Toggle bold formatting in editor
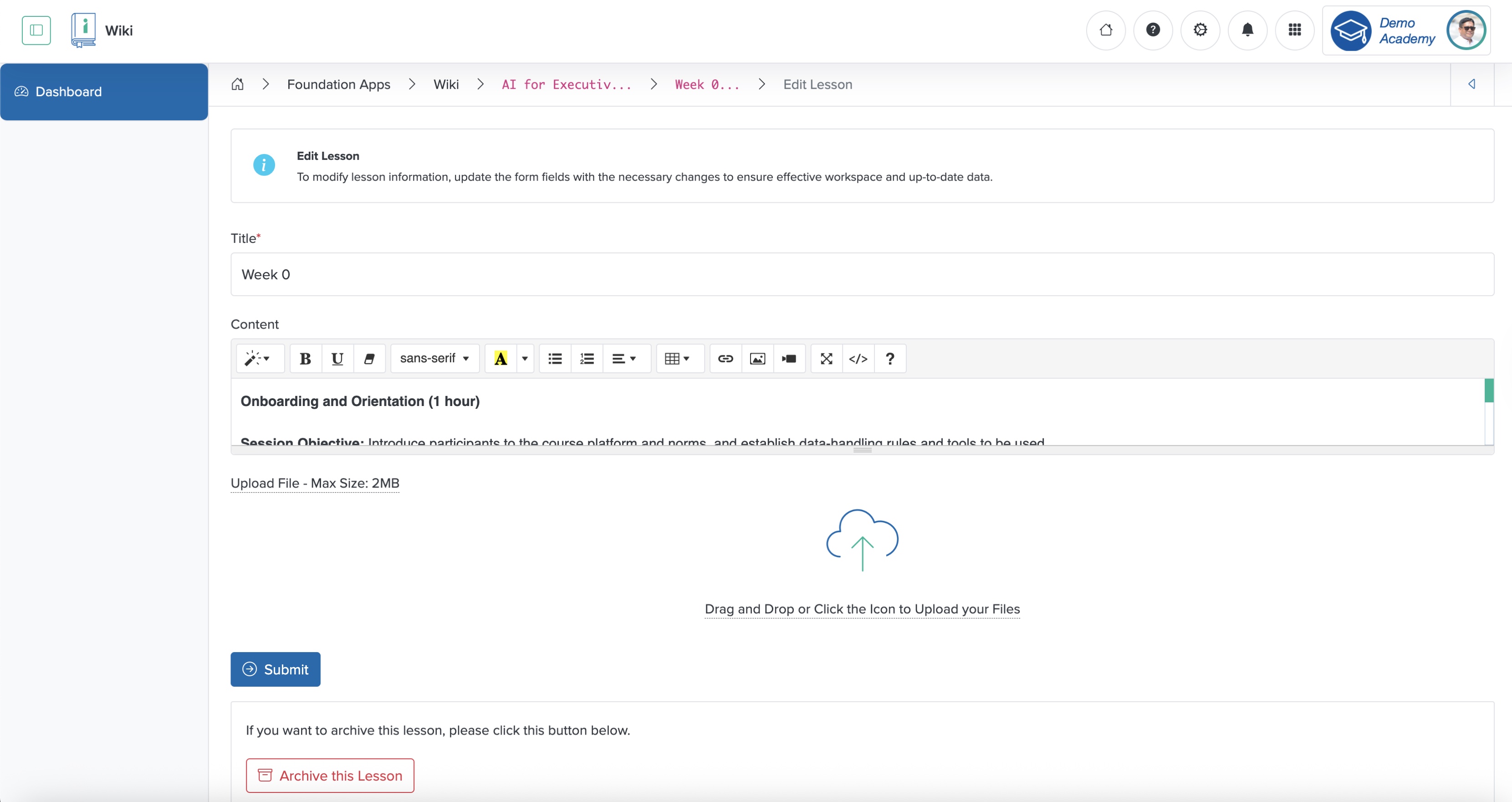Screen dimensions: 1512x802 (305, 358)
